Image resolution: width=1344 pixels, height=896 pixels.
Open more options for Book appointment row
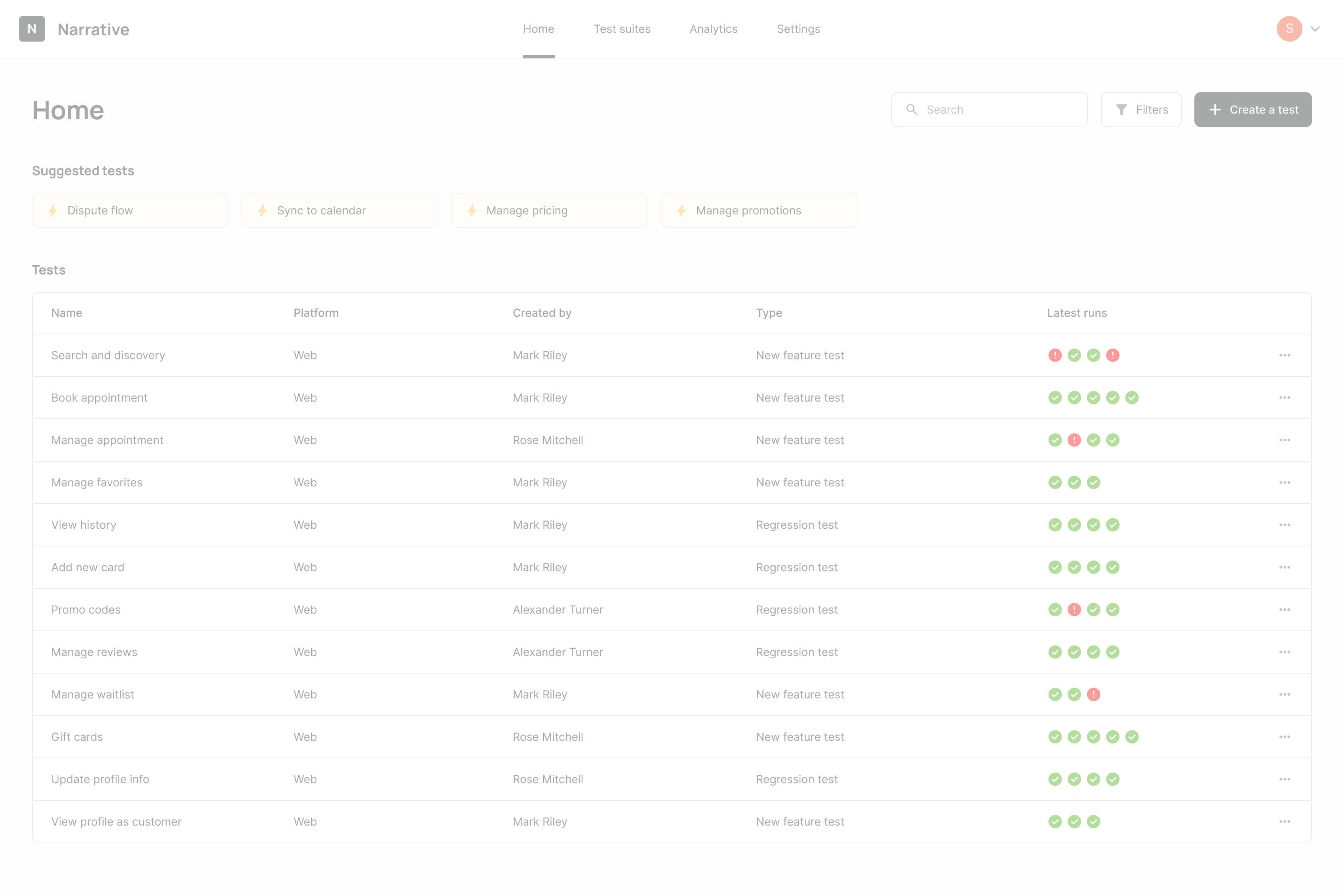tap(1284, 398)
